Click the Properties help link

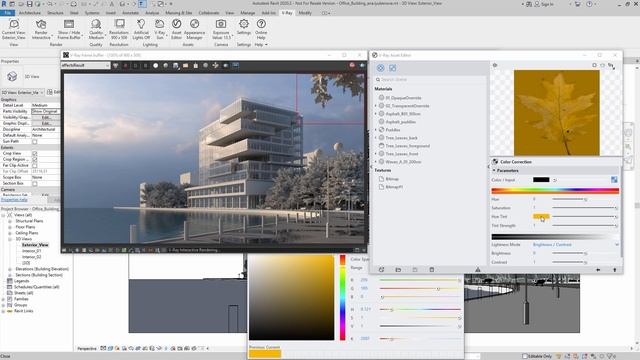coord(14,200)
